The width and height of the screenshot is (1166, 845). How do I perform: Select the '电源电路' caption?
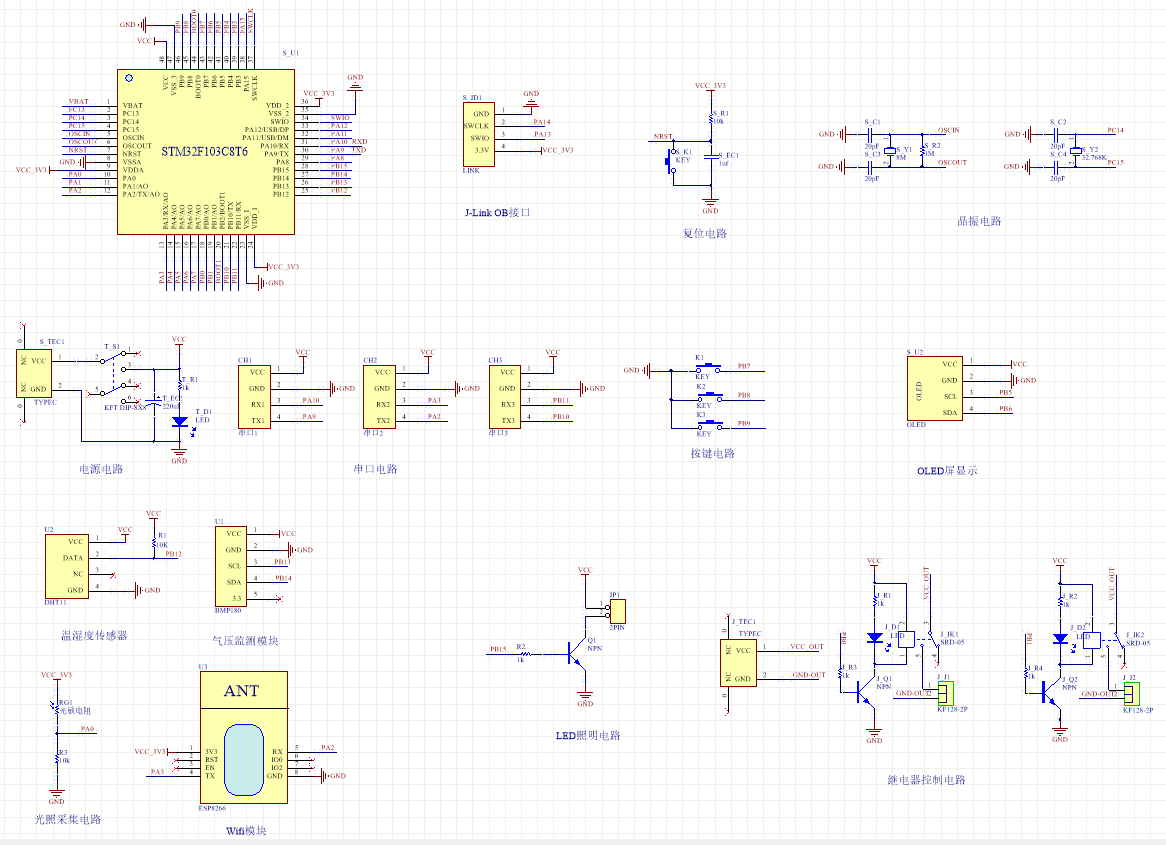[101, 469]
